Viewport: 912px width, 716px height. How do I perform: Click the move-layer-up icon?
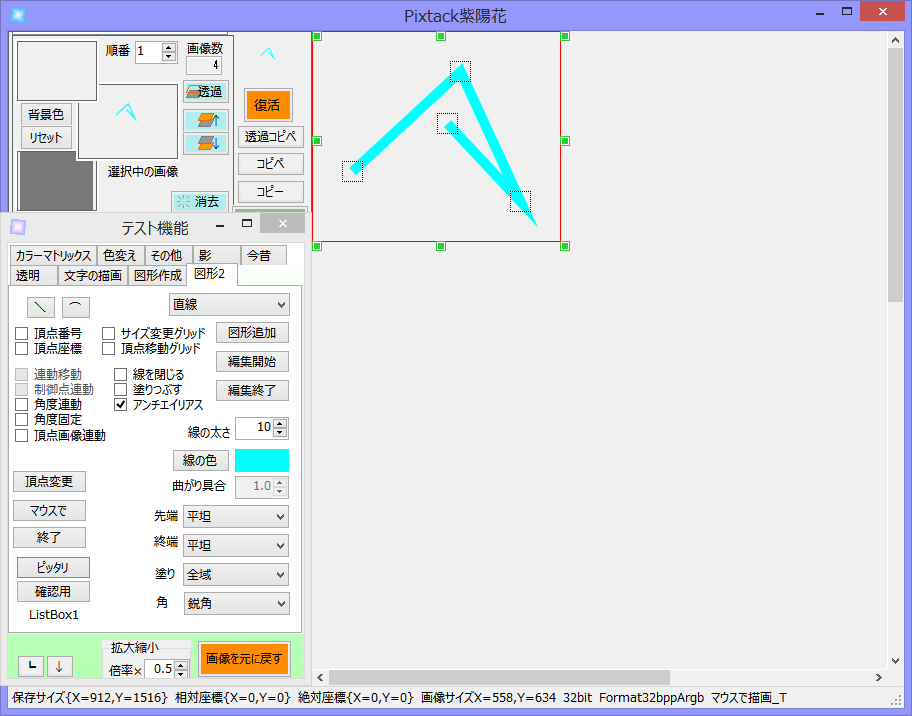point(205,119)
